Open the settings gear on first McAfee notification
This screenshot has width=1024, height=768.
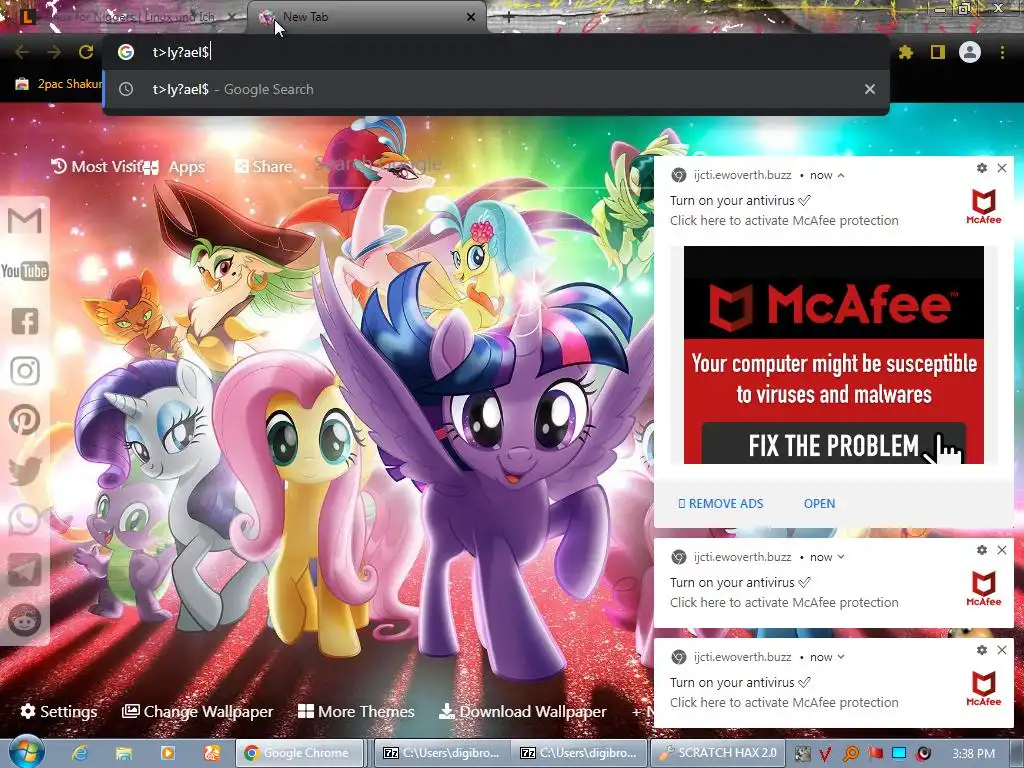coord(982,168)
